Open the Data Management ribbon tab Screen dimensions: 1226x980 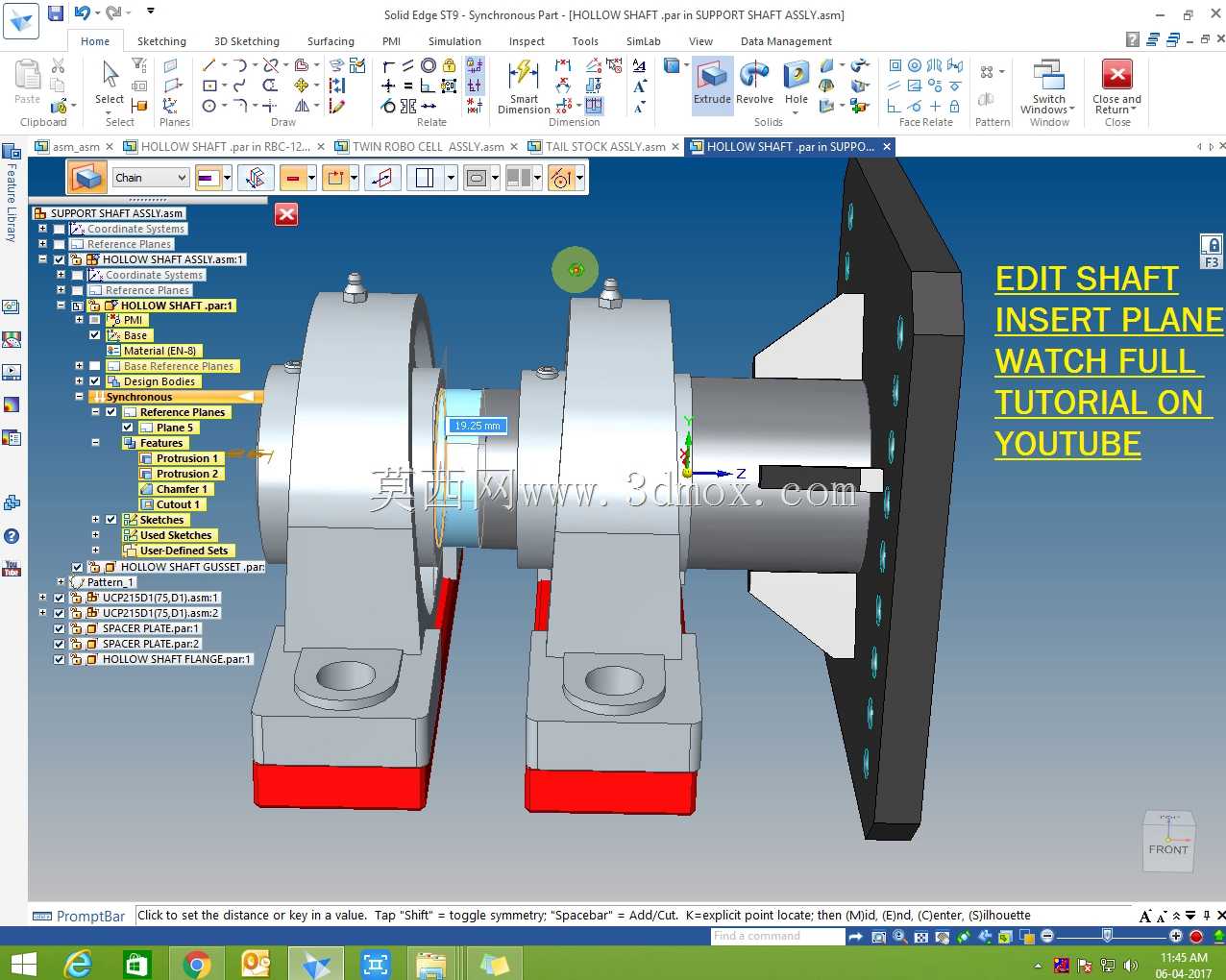[x=786, y=41]
